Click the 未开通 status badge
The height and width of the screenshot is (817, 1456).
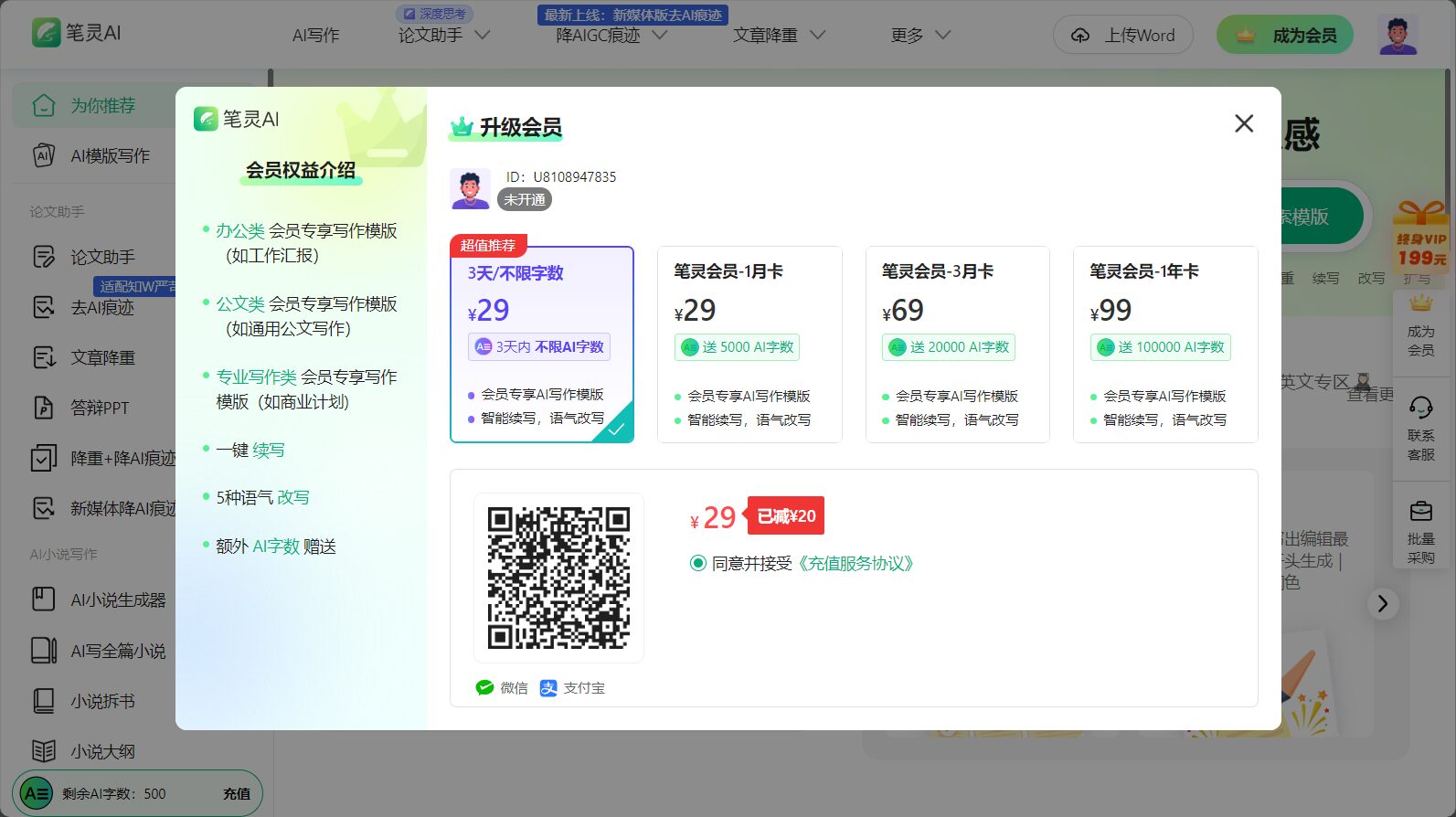(x=525, y=199)
